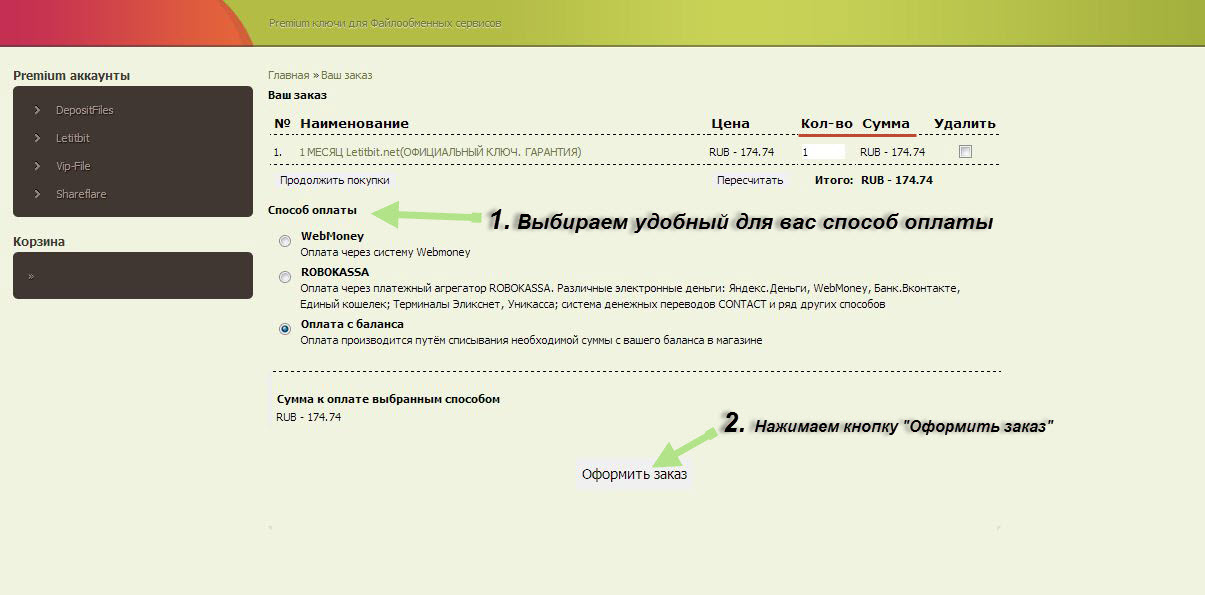
Task: Open Shareflare sidebar item
Action: tap(81, 194)
